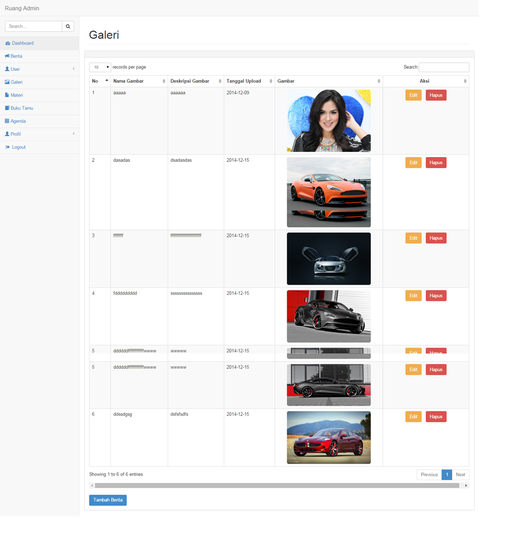Click Hapus for the 'dasadas' entry
This screenshot has width=532, height=540.
click(x=436, y=163)
